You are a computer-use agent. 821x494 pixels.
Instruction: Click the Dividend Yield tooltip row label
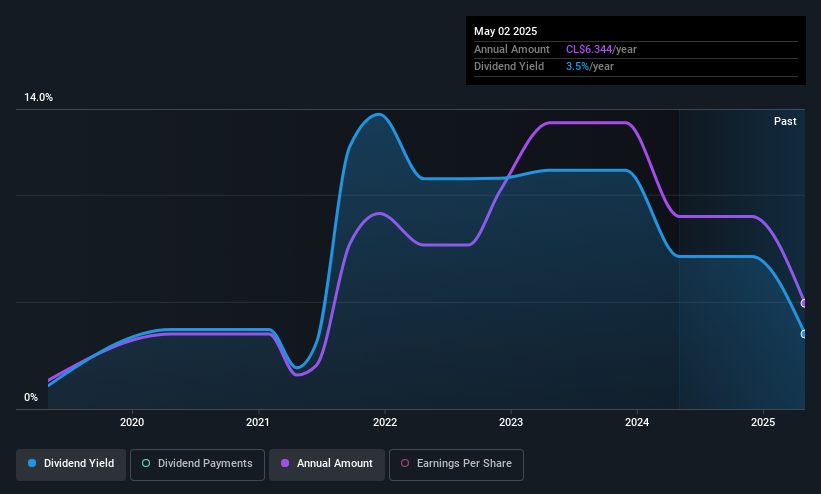509,67
